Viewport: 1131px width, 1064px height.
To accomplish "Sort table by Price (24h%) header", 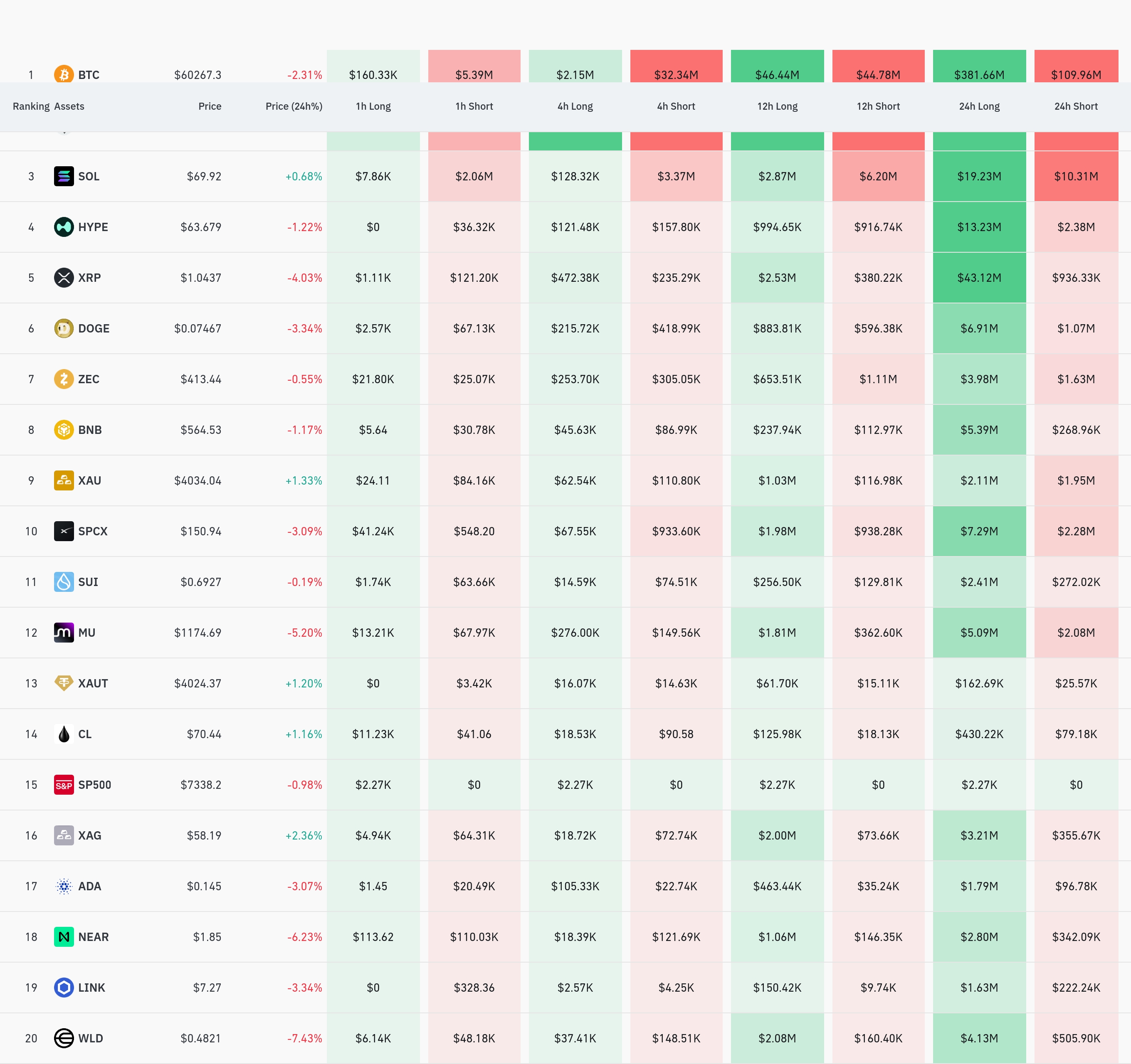I will coord(294,106).
